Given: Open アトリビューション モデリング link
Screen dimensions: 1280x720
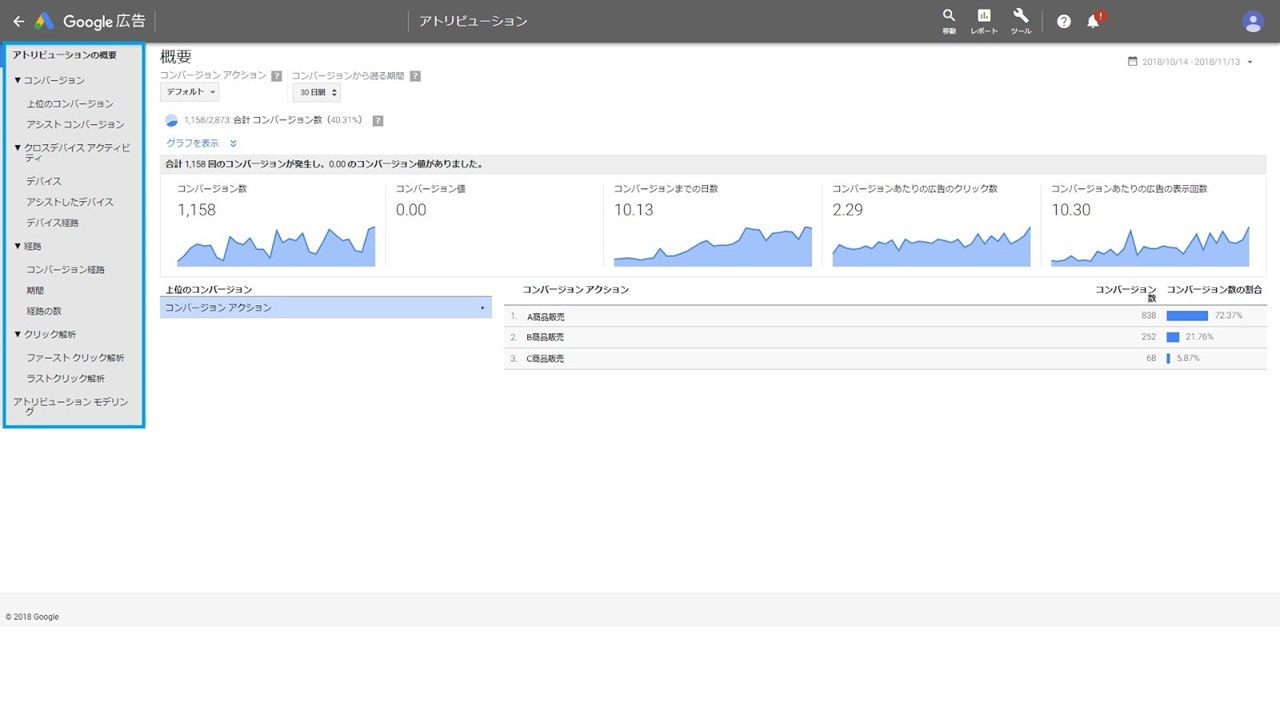Looking at the screenshot, I should pyautogui.click(x=71, y=406).
